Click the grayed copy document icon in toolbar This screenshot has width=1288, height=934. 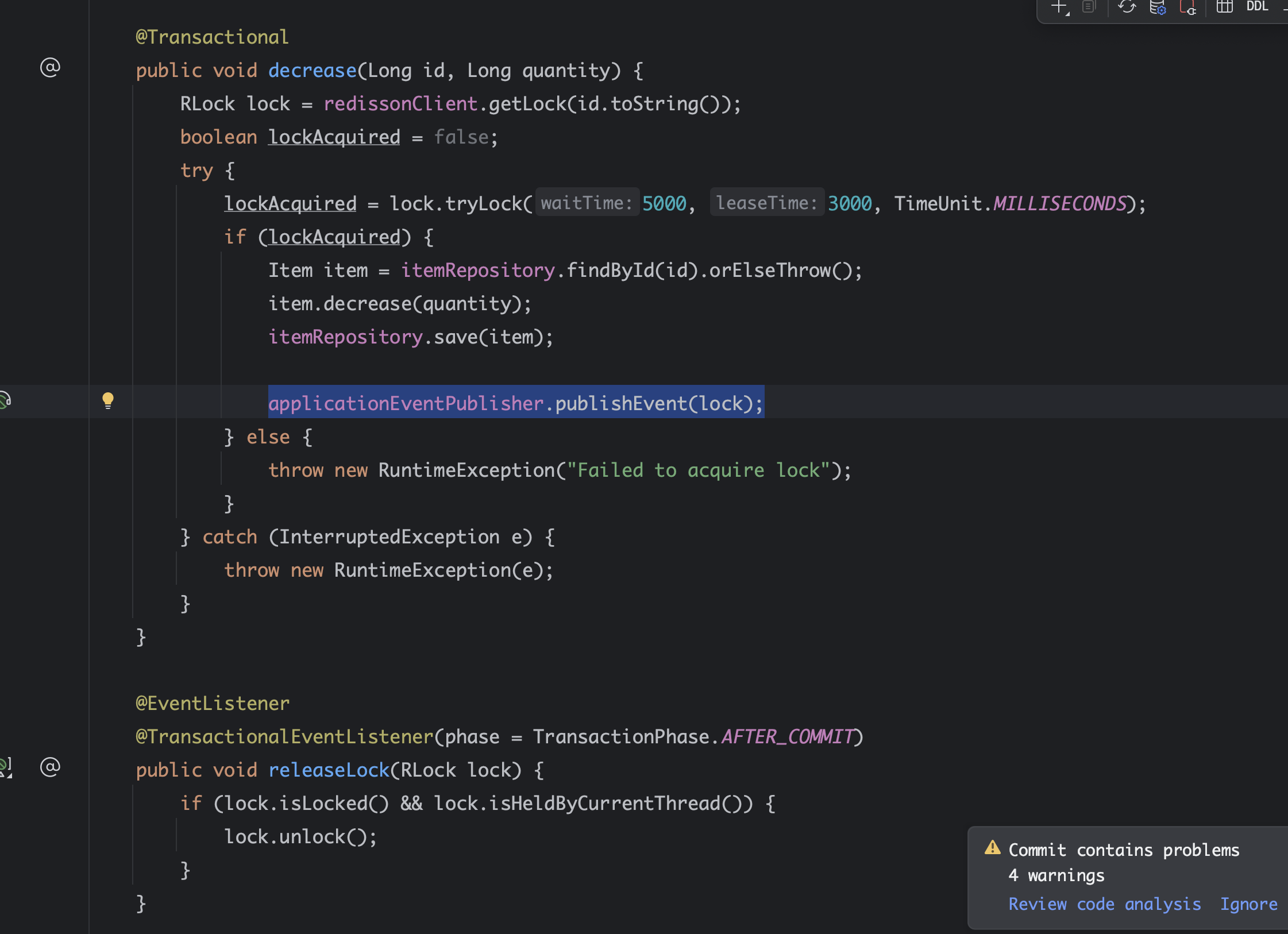point(1088,7)
